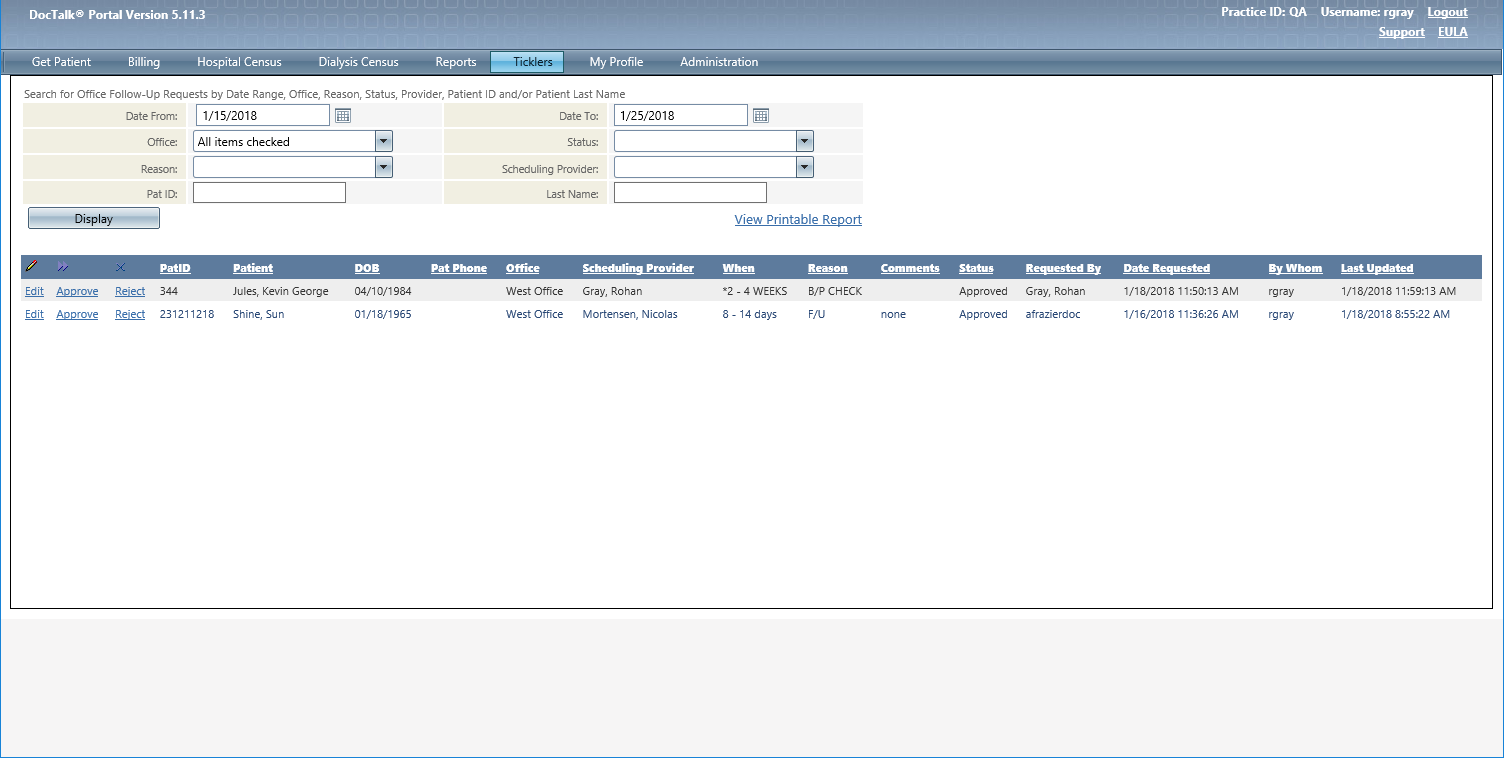Open the Date To calendar picker icon
Image resolution: width=1504 pixels, height=758 pixels.
[x=760, y=116]
